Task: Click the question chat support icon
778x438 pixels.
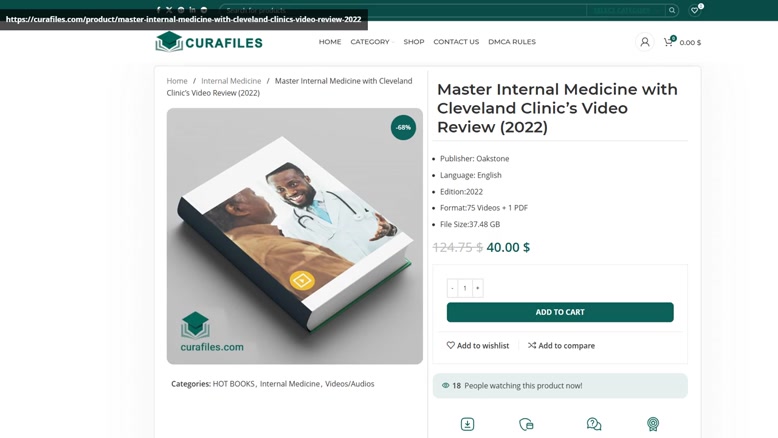Action: coord(593,424)
